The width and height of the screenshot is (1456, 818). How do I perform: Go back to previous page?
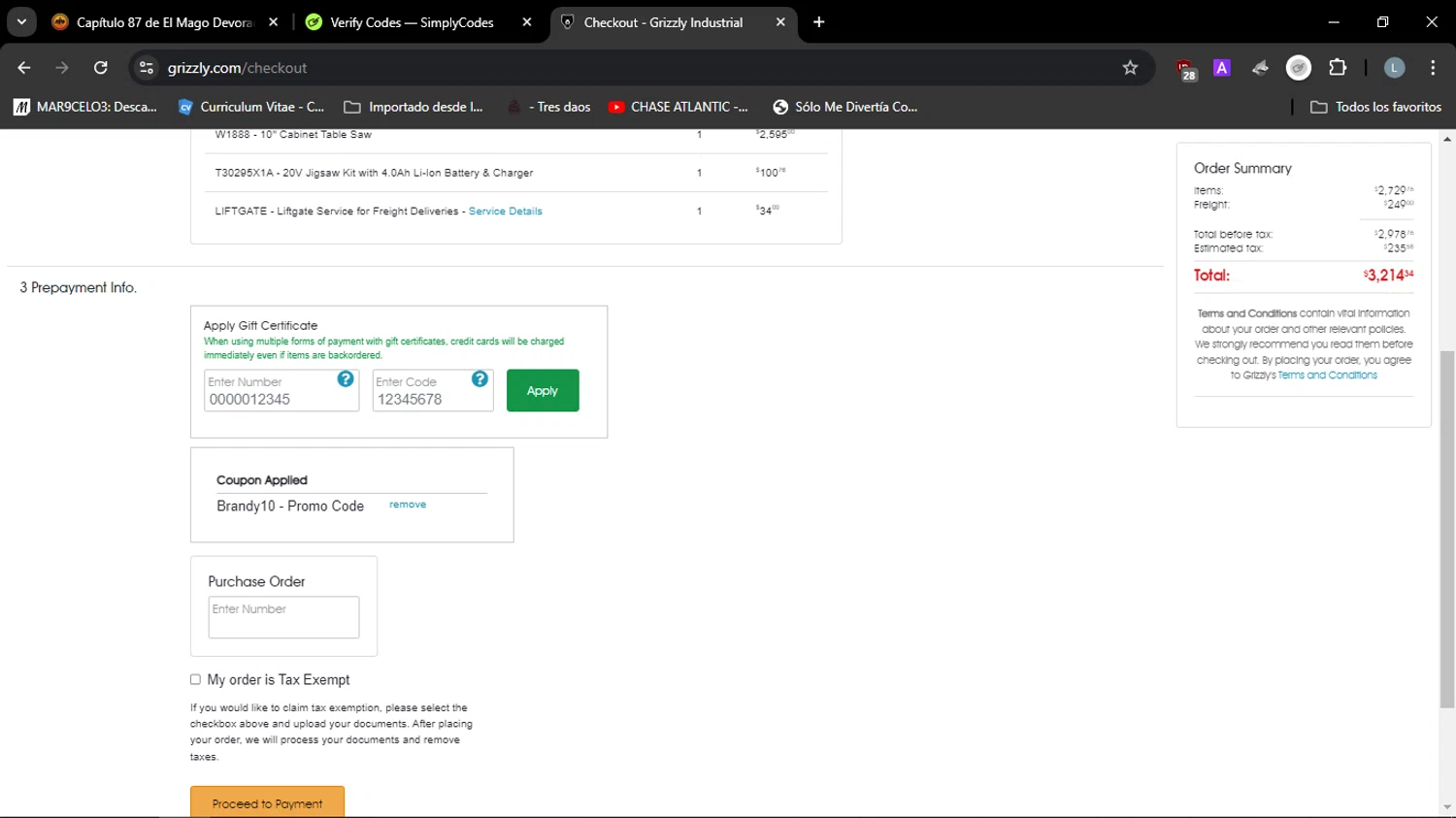(x=24, y=68)
